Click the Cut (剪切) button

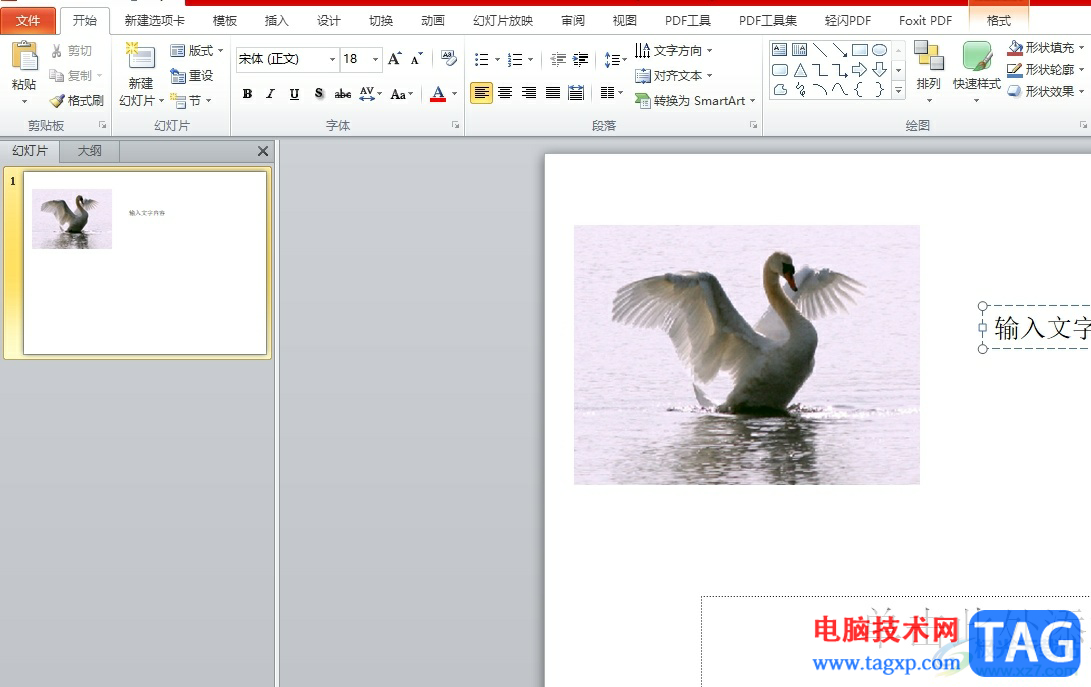point(71,51)
